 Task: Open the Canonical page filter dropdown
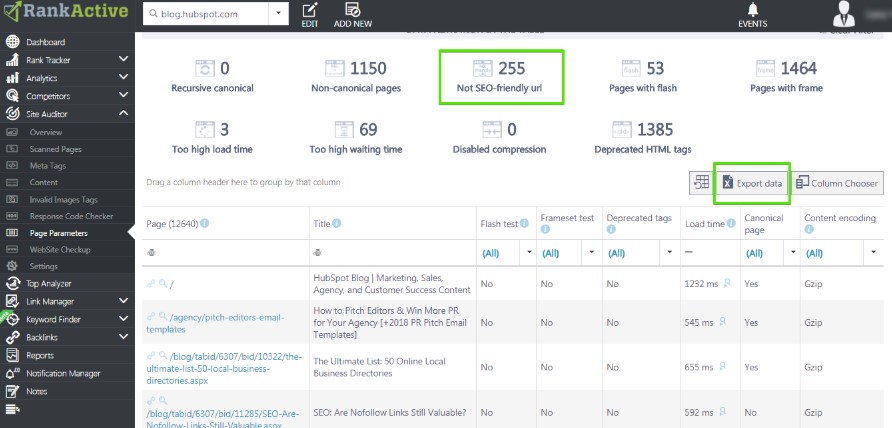[x=789, y=253]
